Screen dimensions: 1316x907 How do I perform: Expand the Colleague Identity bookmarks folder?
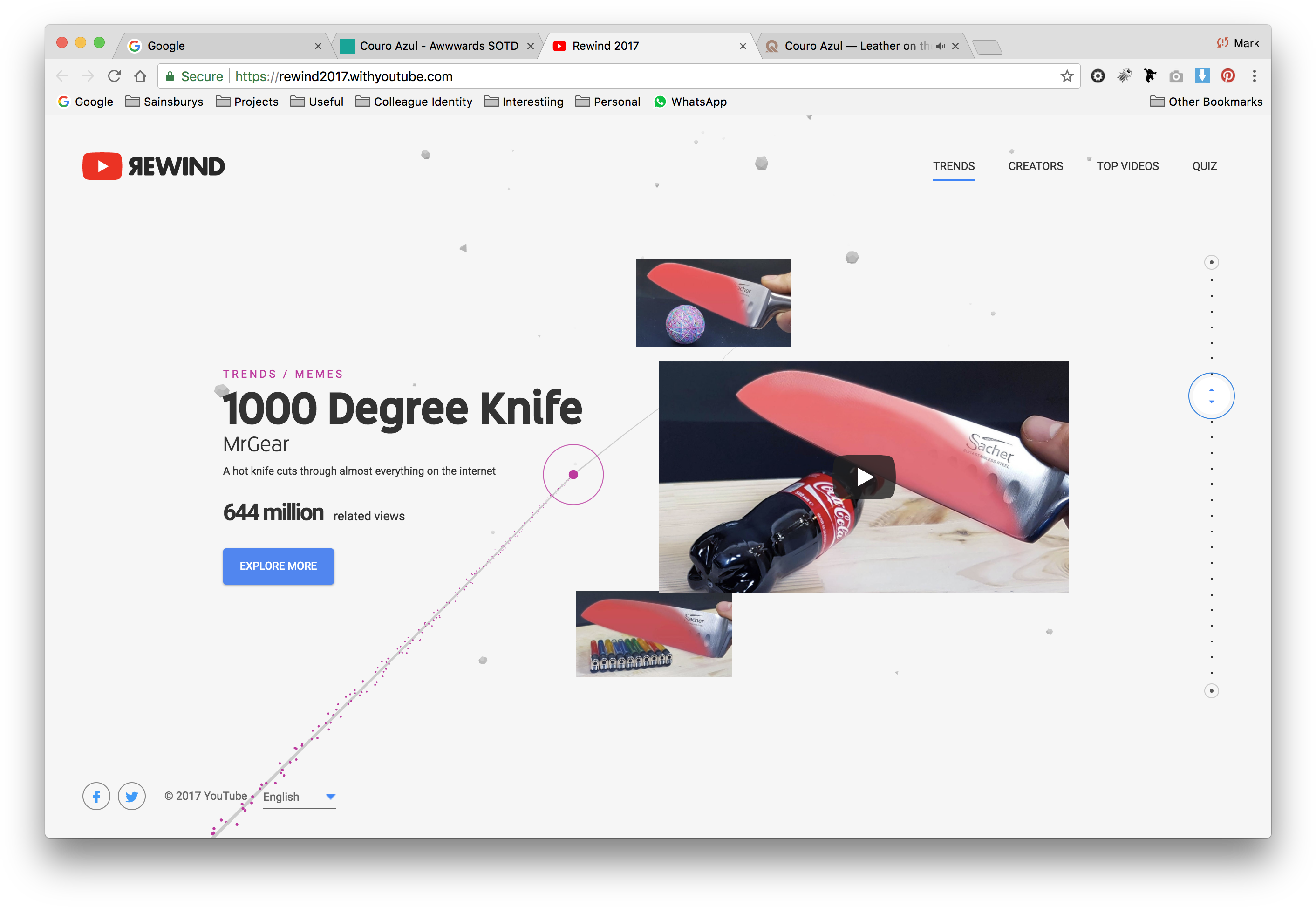(414, 102)
